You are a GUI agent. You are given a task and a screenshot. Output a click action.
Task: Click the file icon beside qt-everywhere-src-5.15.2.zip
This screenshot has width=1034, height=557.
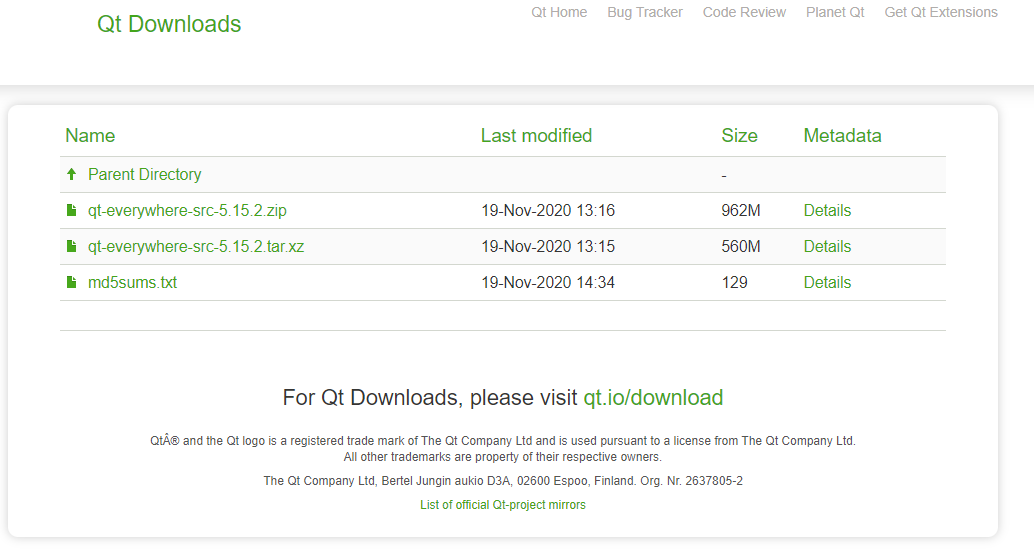[71, 211]
